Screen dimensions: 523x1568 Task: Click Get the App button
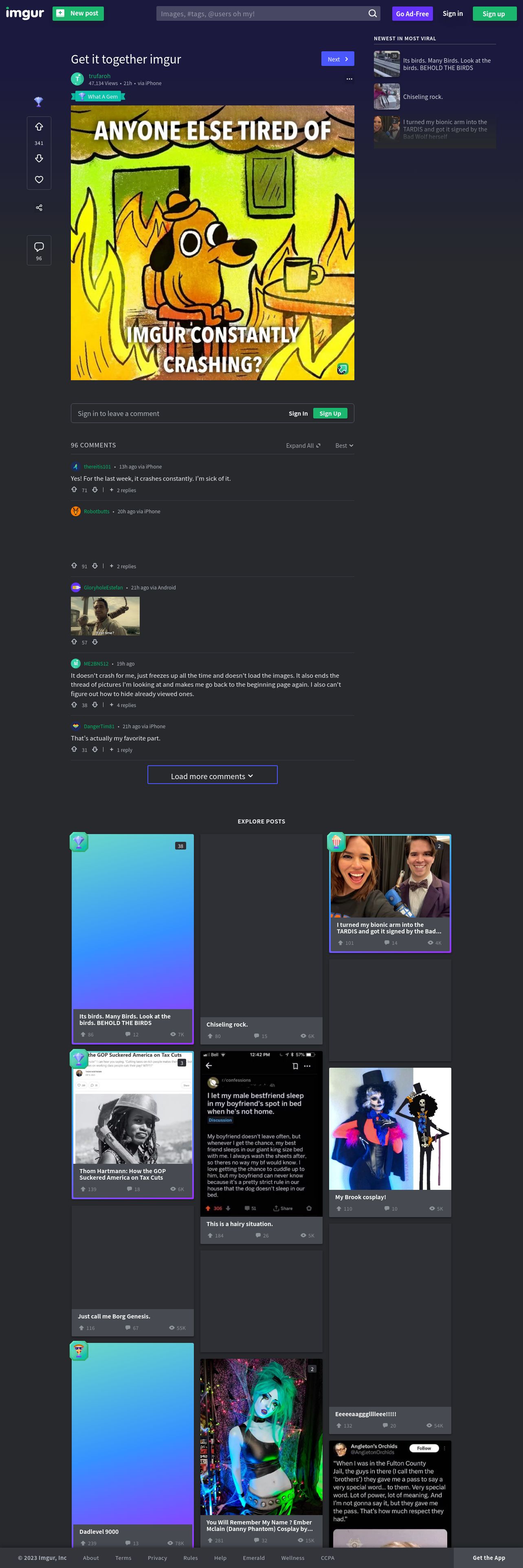488,1558
